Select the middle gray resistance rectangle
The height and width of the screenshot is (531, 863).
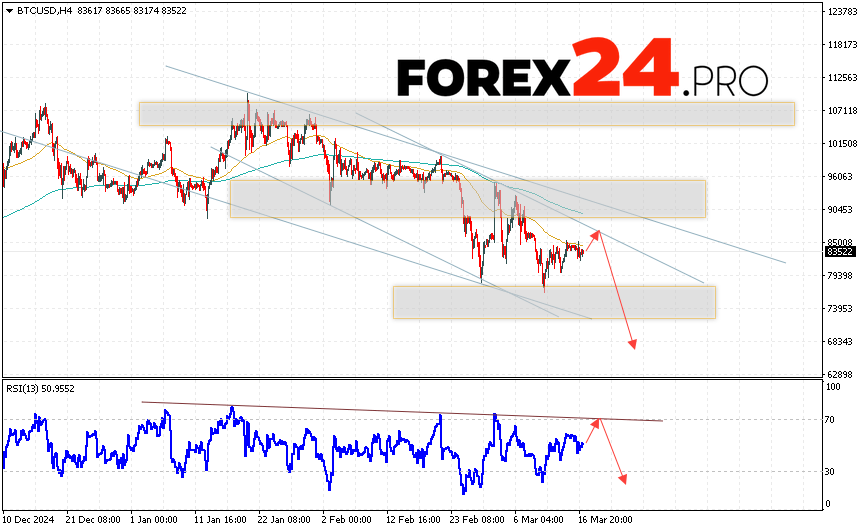click(x=467, y=198)
